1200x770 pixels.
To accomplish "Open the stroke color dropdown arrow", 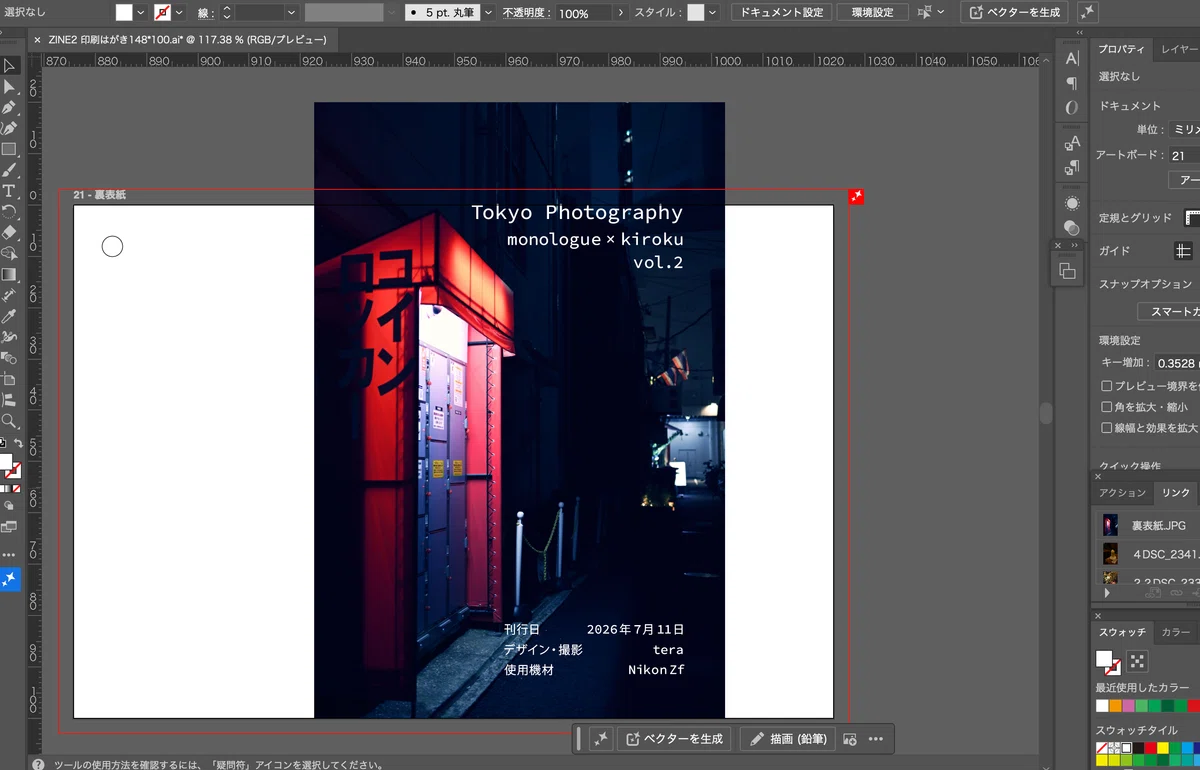I will click(179, 13).
